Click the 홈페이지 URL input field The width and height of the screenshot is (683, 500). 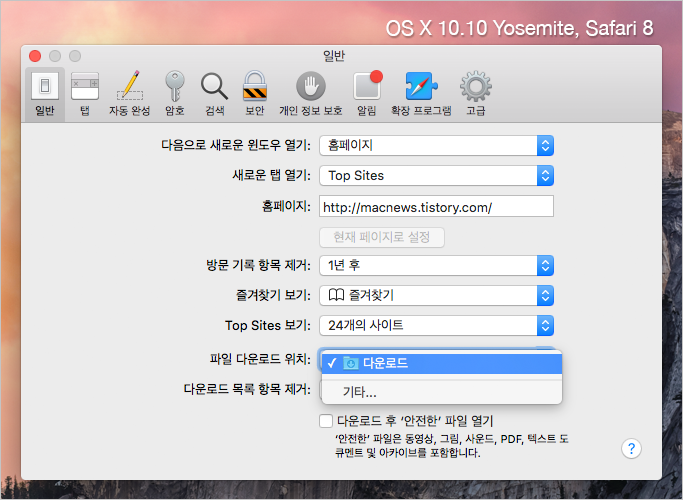coord(436,206)
